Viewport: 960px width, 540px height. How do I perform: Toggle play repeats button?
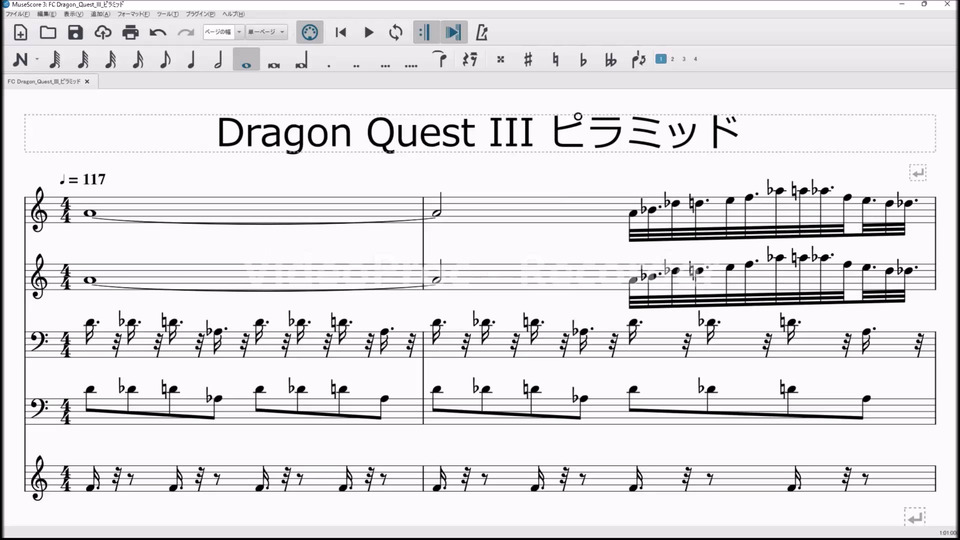coord(424,32)
